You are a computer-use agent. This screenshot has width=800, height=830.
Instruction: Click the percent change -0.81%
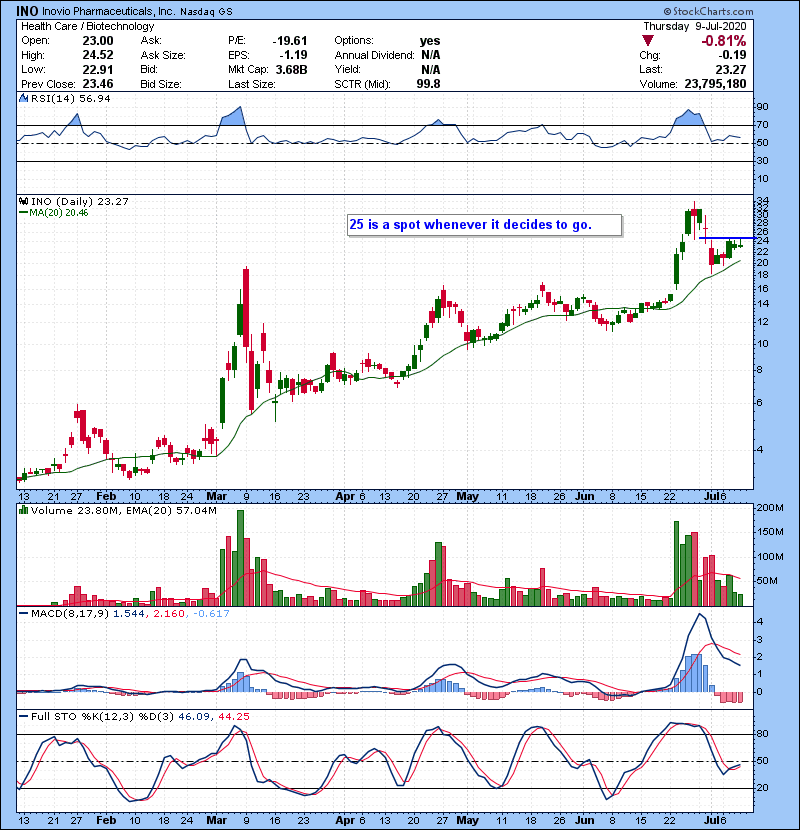coord(724,41)
